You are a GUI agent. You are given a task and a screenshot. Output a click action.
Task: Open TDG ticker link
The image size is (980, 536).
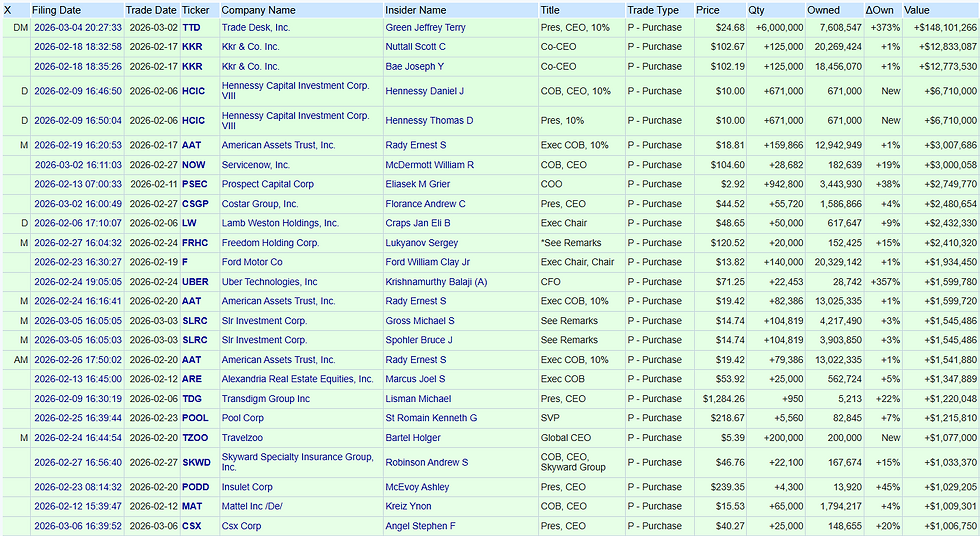click(192, 399)
